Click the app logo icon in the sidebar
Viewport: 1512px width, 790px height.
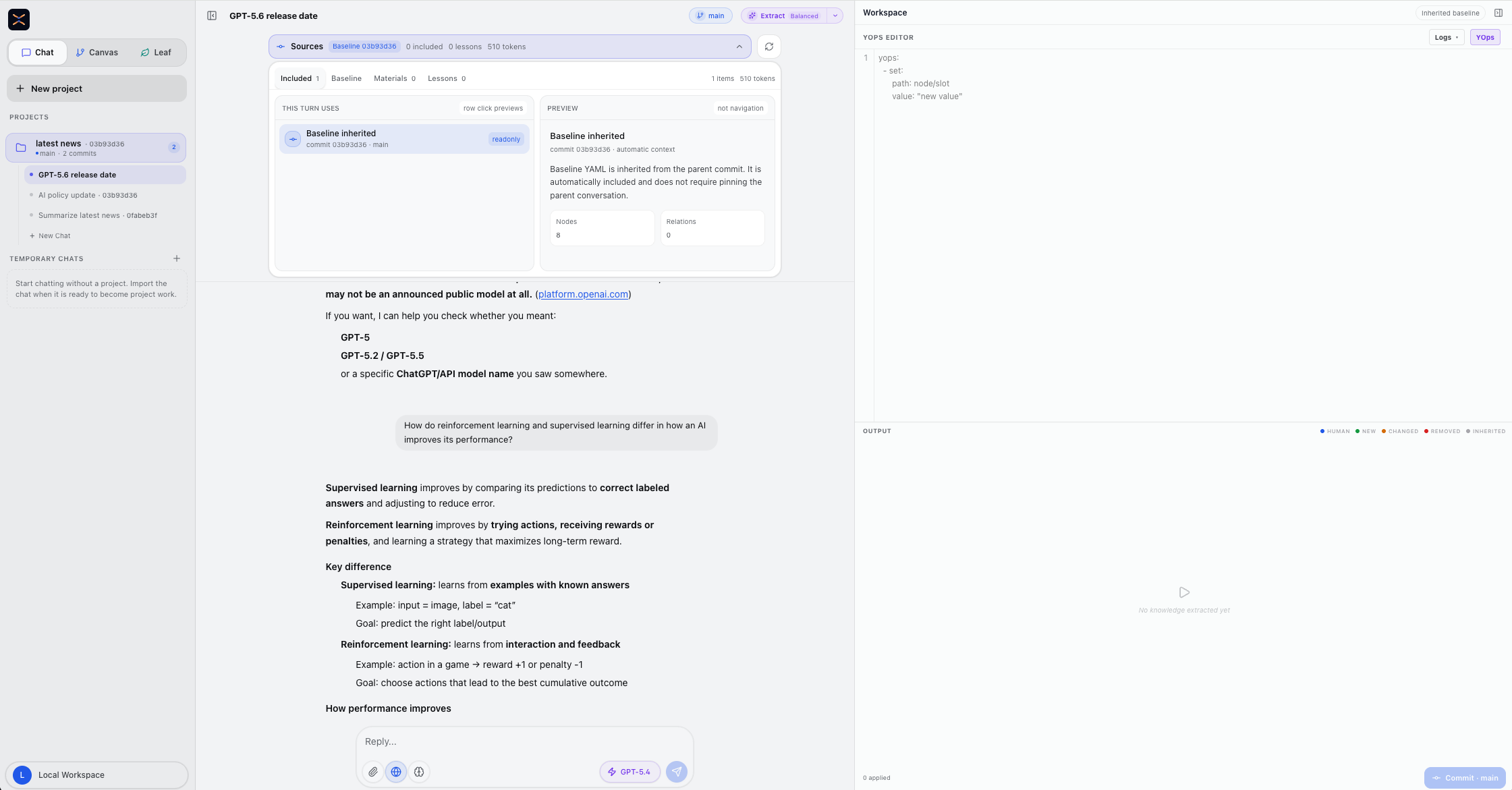pos(19,20)
